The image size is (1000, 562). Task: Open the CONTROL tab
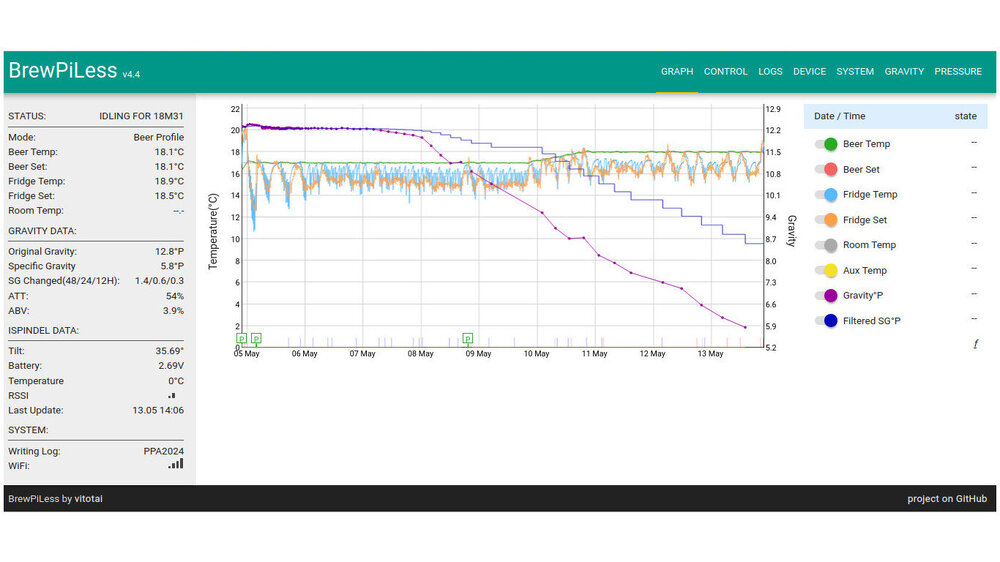725,72
